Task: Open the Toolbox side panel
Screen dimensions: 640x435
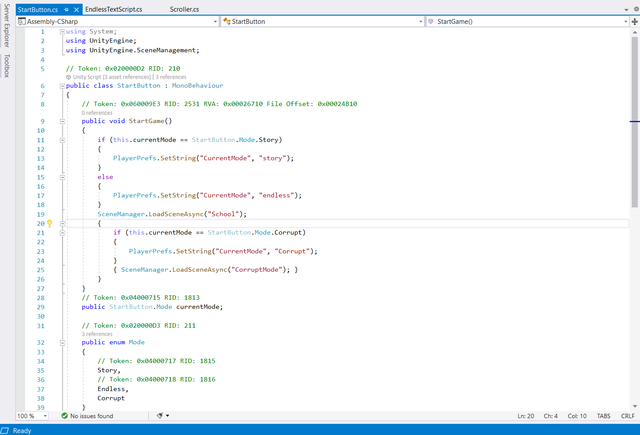Action: click(x=7, y=65)
